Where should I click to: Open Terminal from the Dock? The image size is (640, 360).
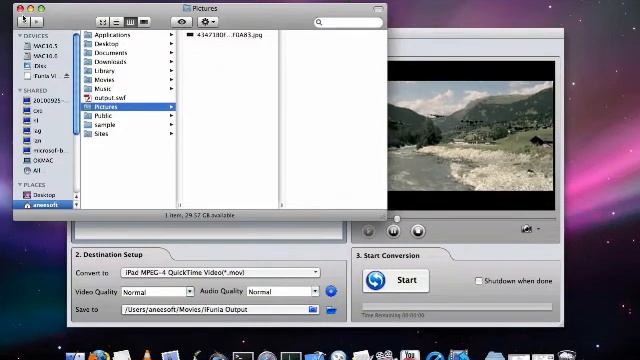tap(243, 356)
